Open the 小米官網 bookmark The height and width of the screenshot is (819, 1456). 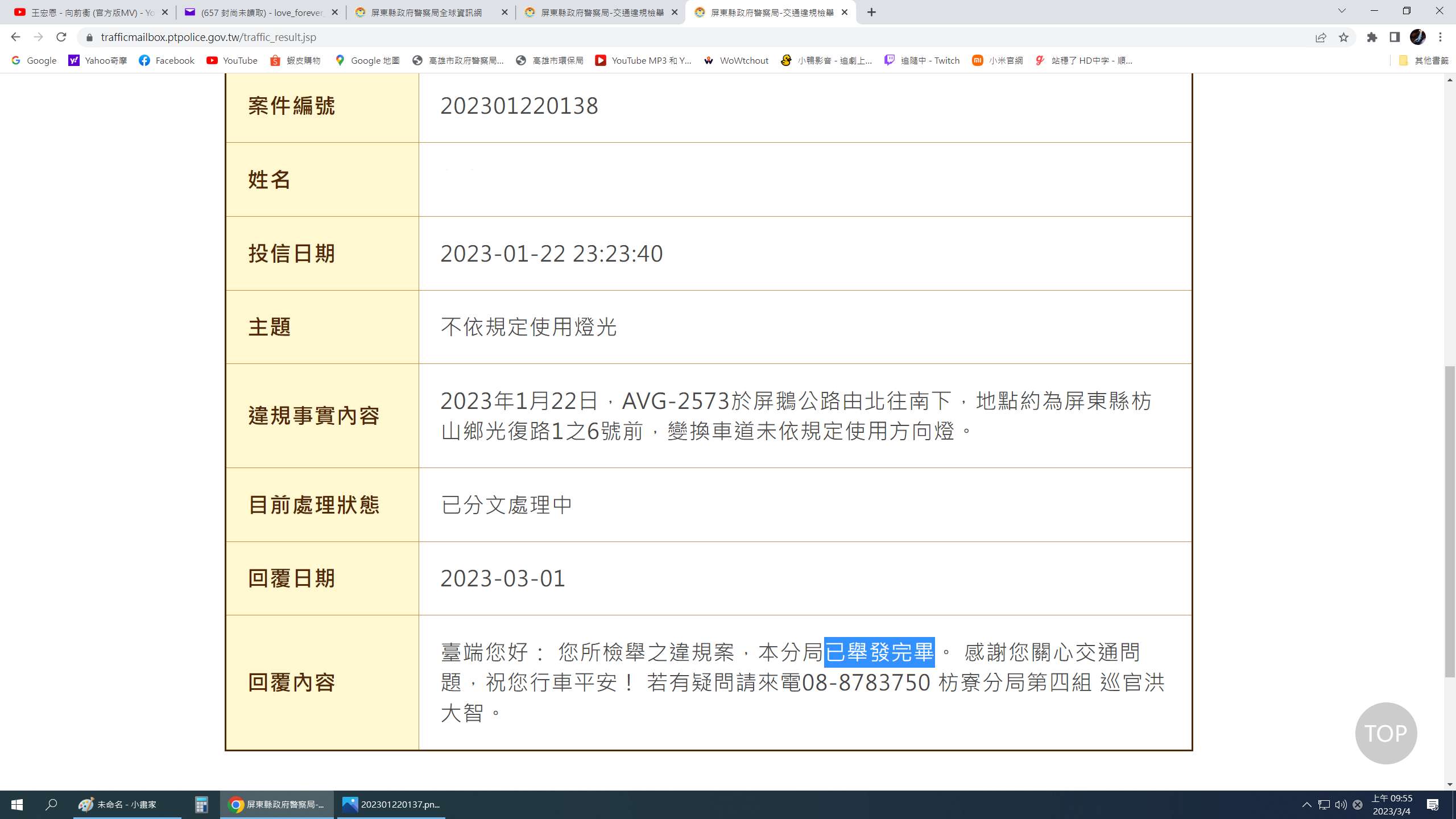pyautogui.click(x=998, y=60)
